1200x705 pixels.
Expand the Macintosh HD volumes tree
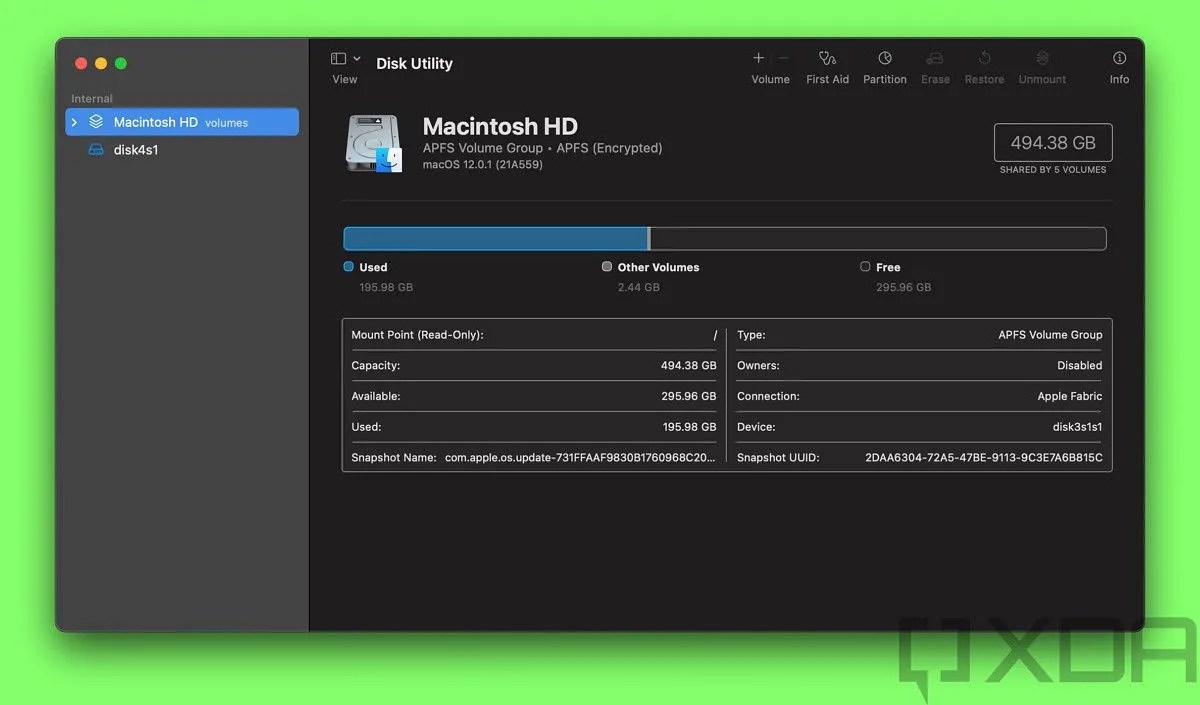73,121
